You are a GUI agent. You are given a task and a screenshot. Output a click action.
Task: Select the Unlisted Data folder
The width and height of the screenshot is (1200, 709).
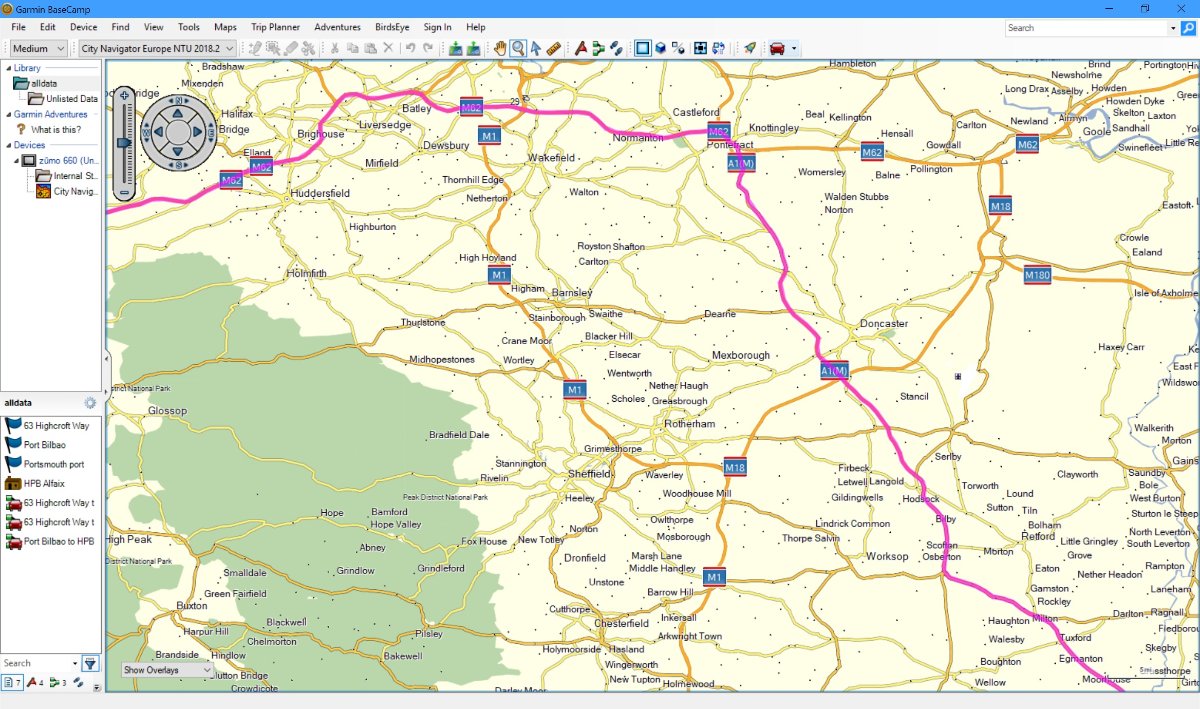pos(63,99)
